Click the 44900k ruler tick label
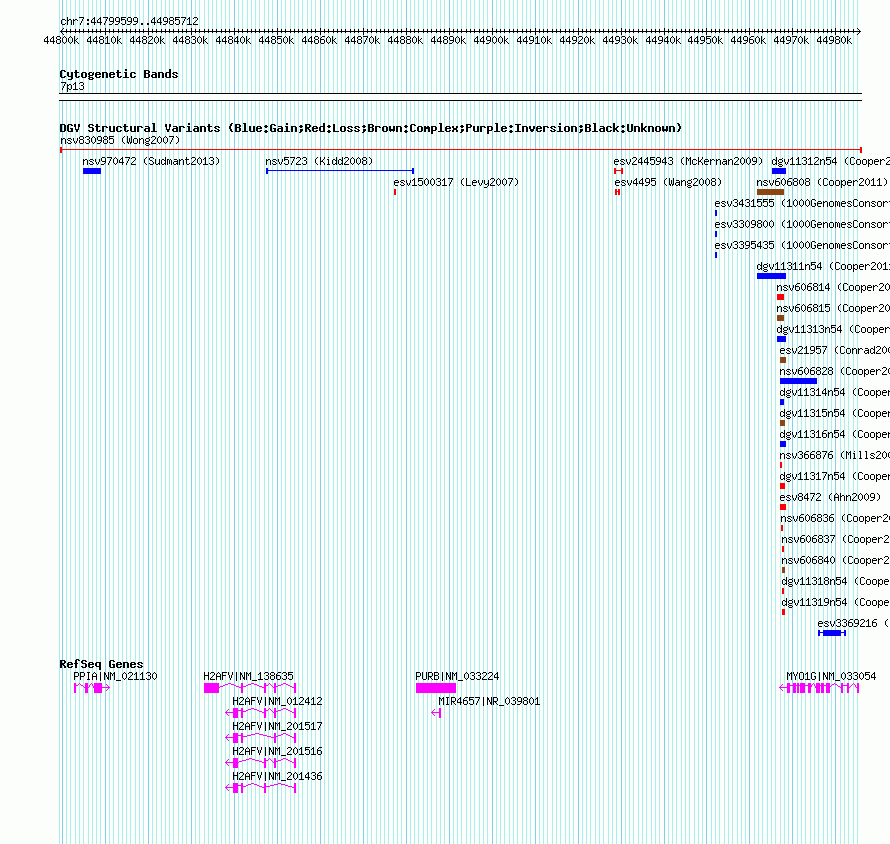This screenshot has width=890, height=844. click(491, 40)
